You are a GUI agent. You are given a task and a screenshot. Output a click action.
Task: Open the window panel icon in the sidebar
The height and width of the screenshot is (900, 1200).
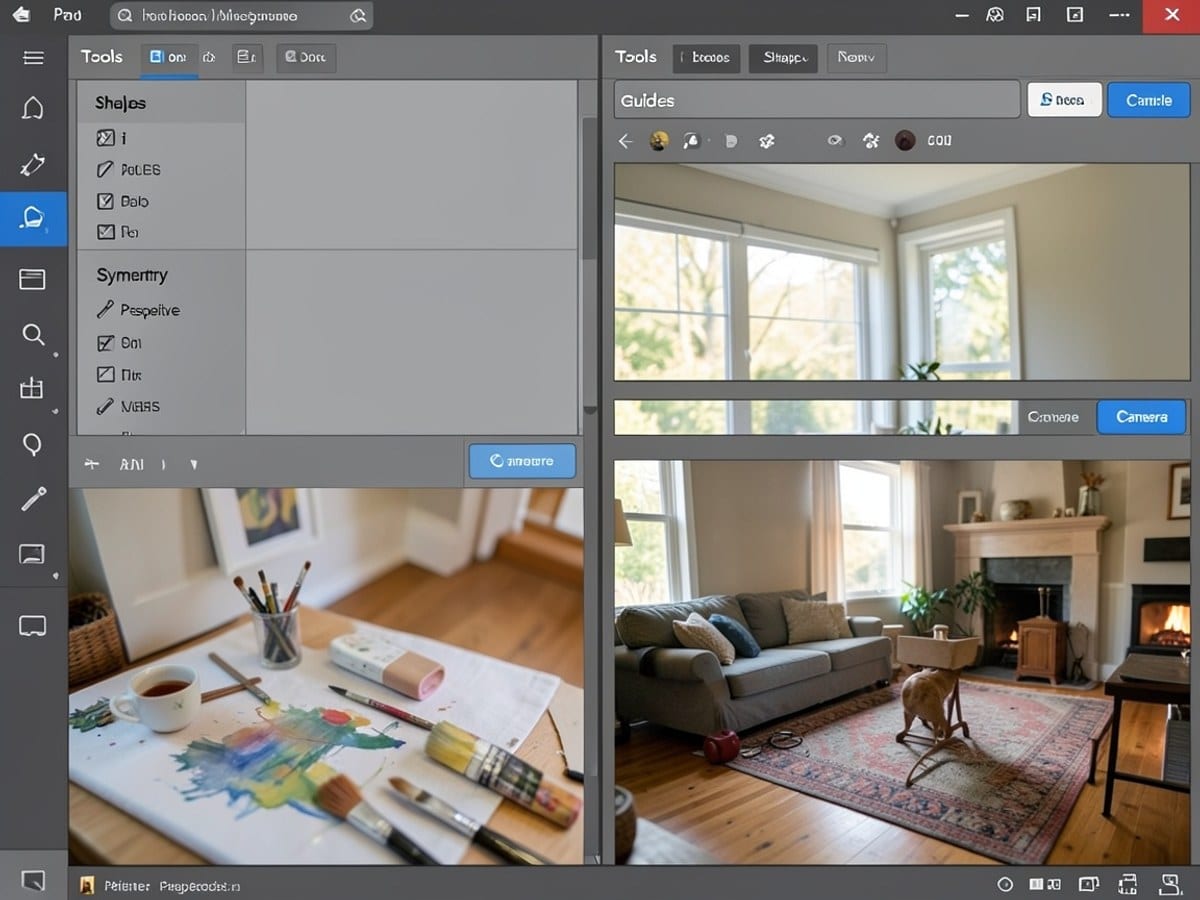(x=33, y=278)
